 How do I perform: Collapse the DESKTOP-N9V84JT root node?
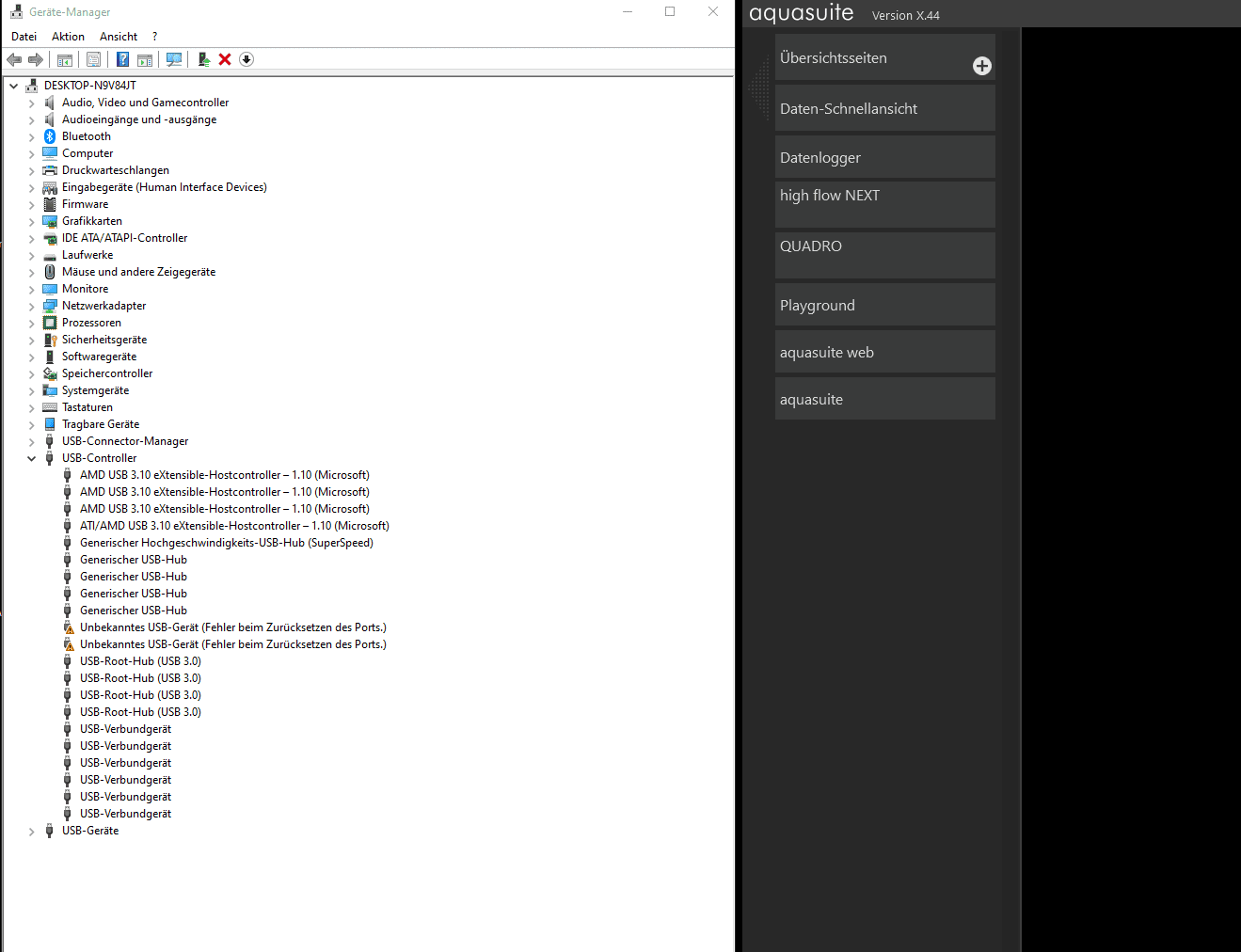coord(13,86)
